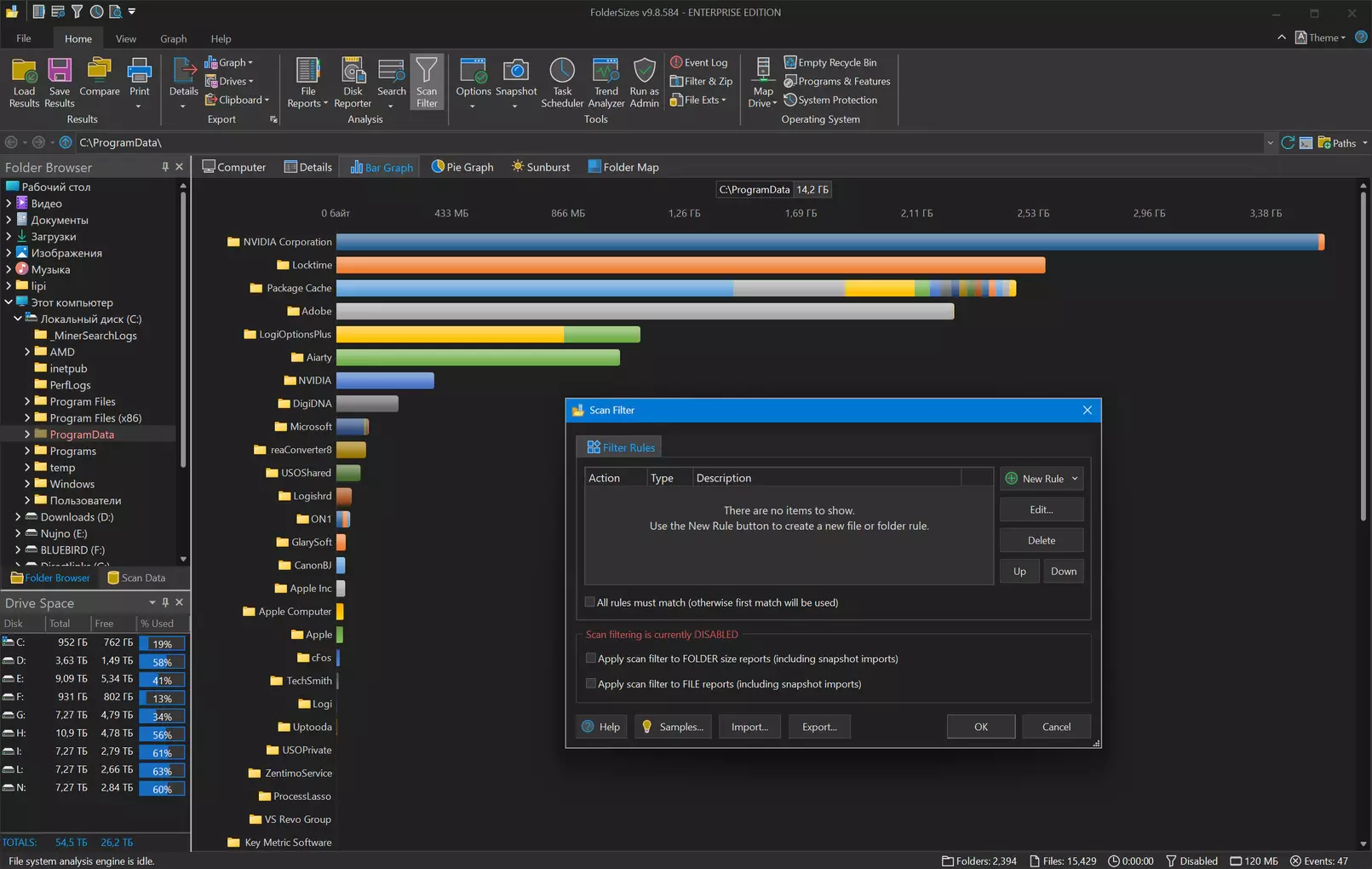Open the View ribbon tab
This screenshot has height=869, width=1372.
pos(126,38)
